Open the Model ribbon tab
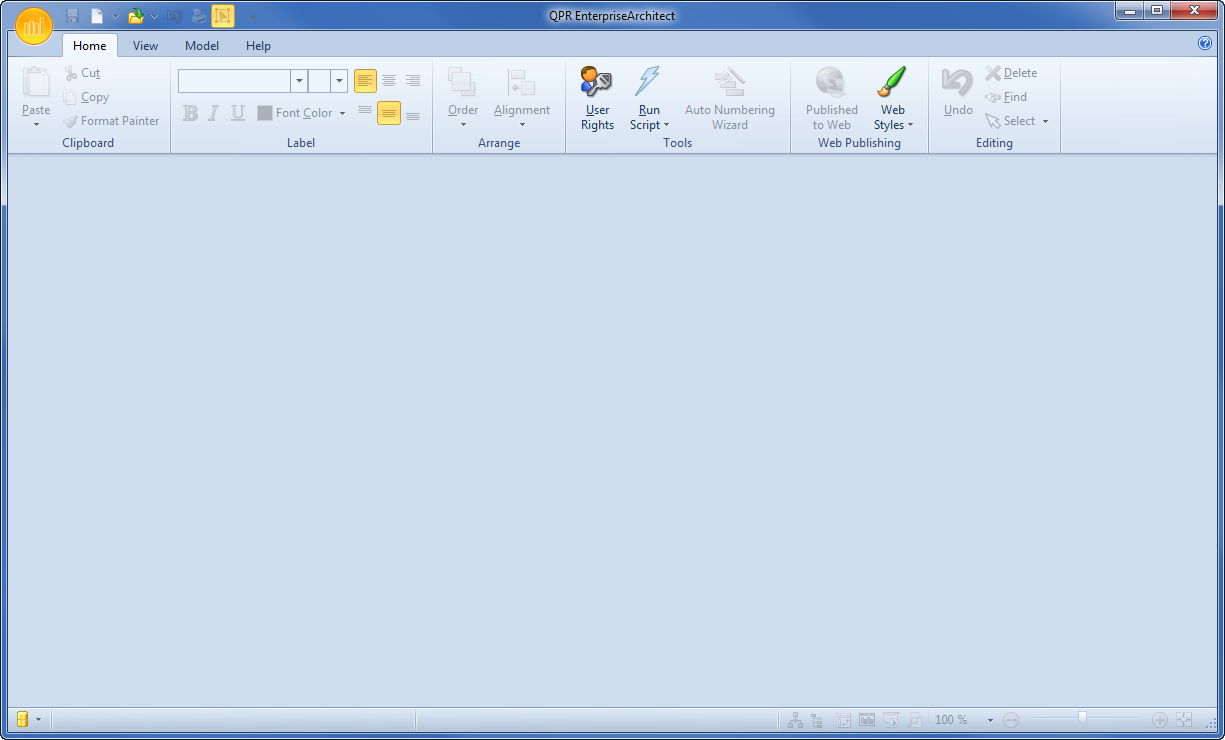This screenshot has height=740, width=1225. click(202, 45)
